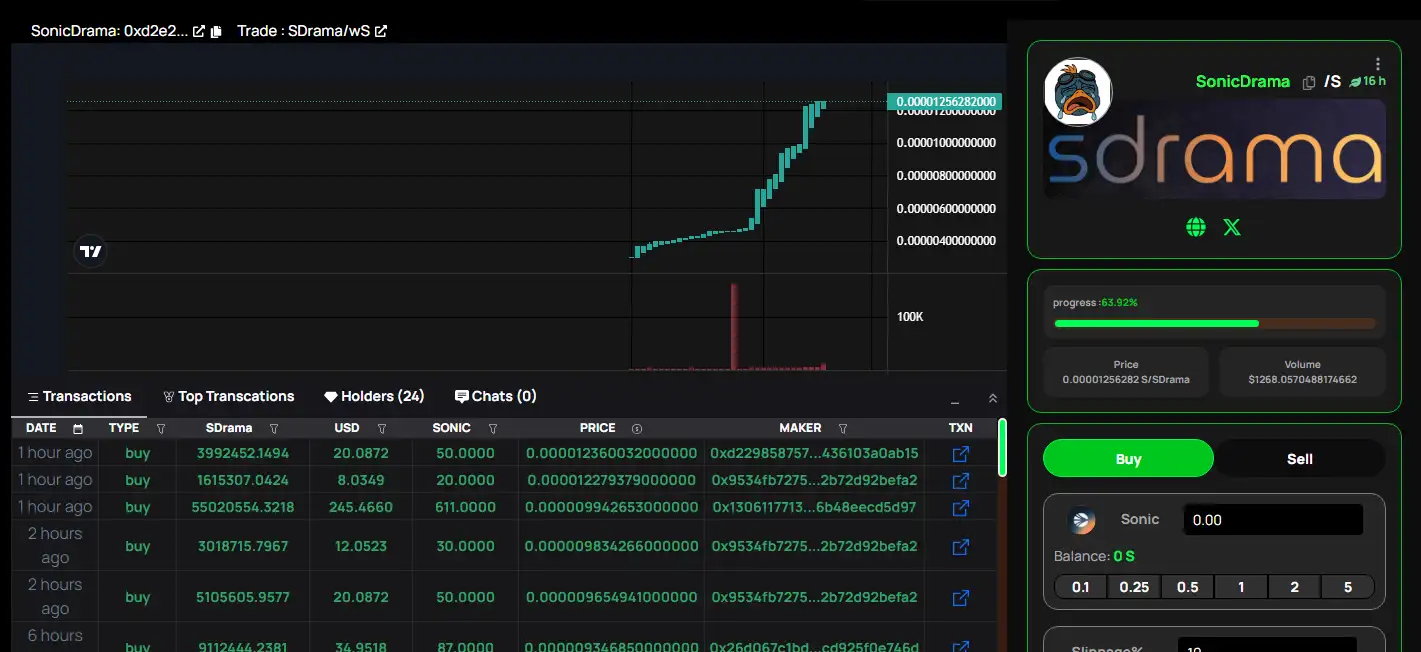Image resolution: width=1421 pixels, height=652 pixels.
Task: Switch to the Holders (24) tab
Action: [x=374, y=396]
